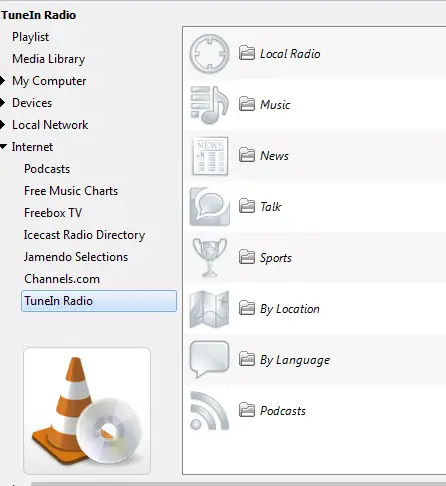Open Jamendo Selections source
Image resolution: width=446 pixels, height=486 pixels.
pyautogui.click(x=76, y=257)
